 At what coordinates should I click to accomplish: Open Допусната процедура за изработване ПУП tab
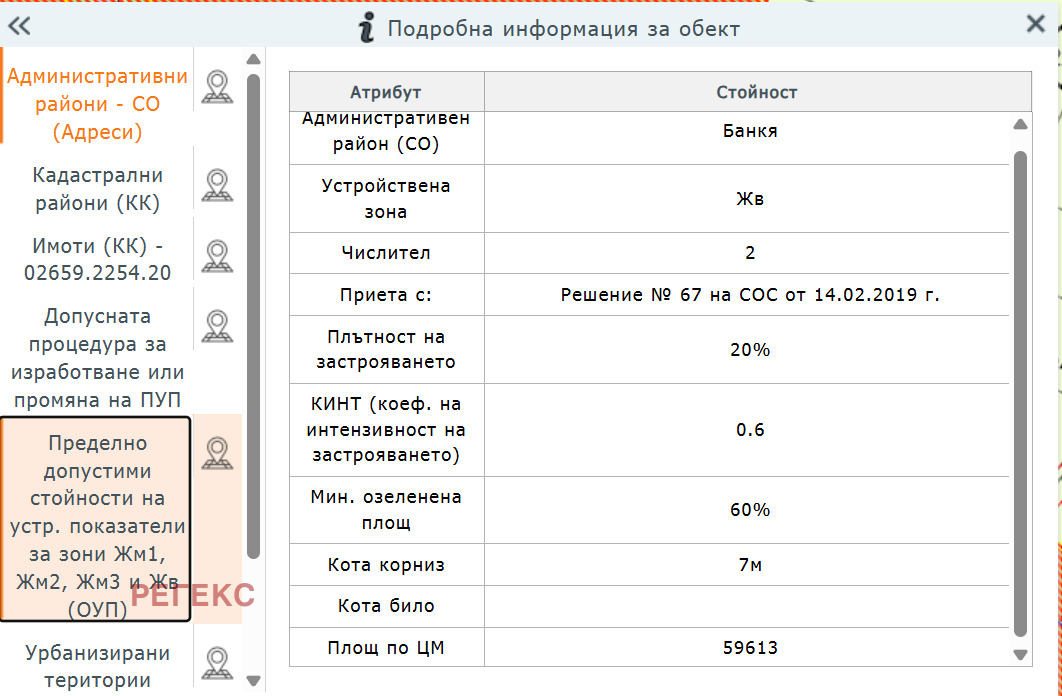tap(98, 357)
